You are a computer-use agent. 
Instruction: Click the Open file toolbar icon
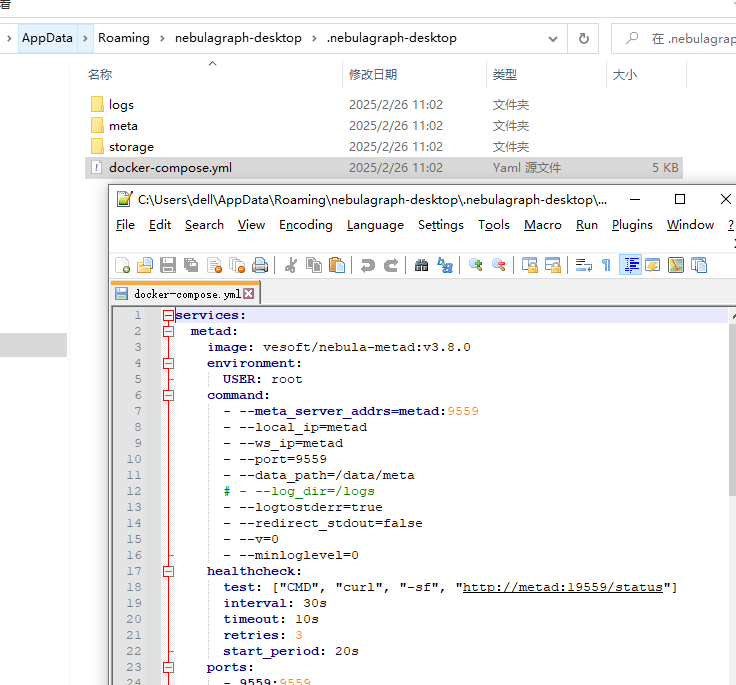tap(145, 265)
